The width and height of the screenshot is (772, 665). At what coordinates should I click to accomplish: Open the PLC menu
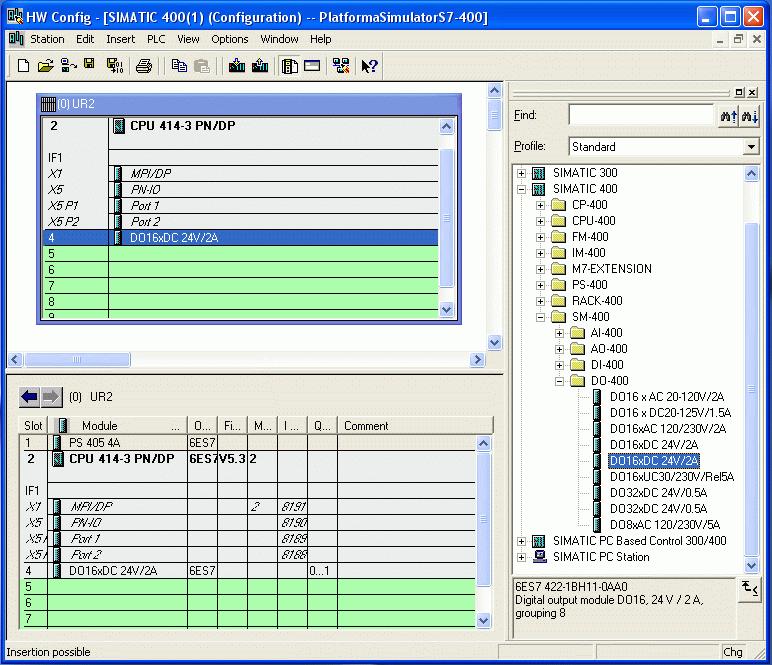(156, 39)
